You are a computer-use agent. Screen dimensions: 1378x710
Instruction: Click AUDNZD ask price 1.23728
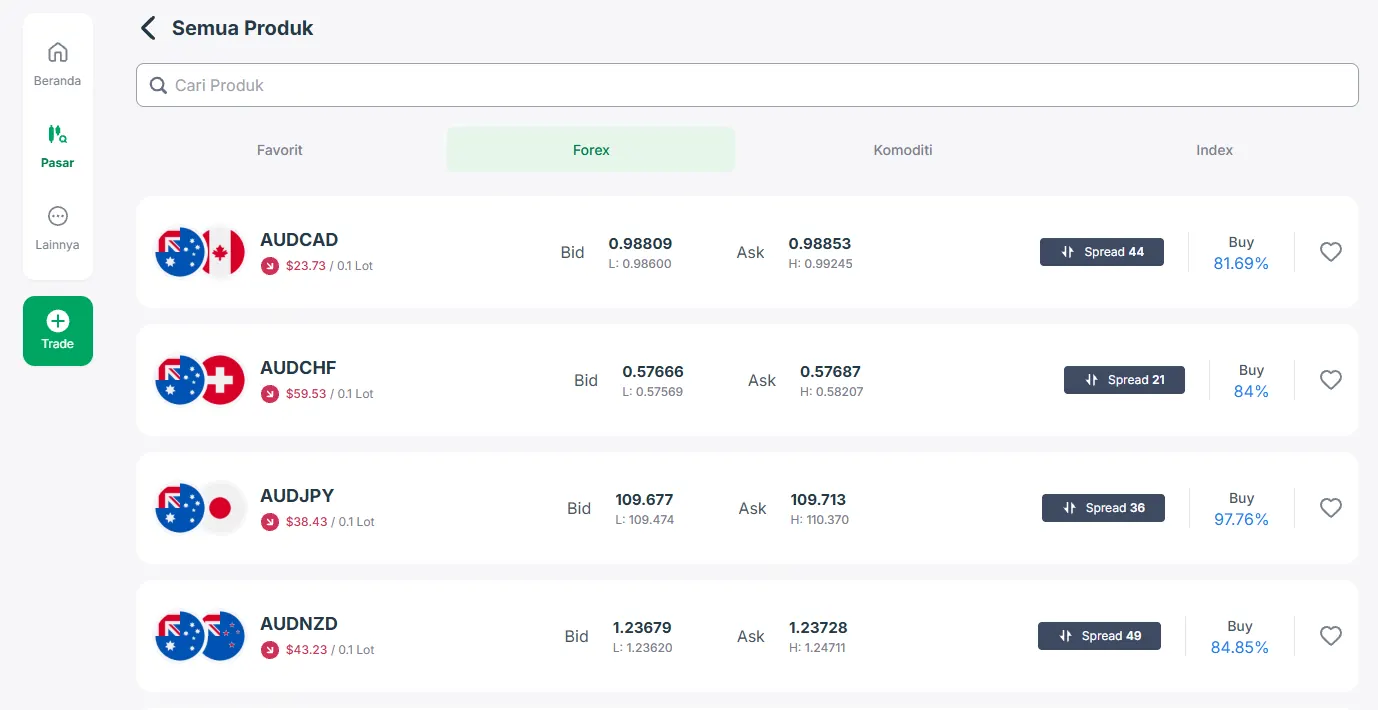[x=818, y=628]
